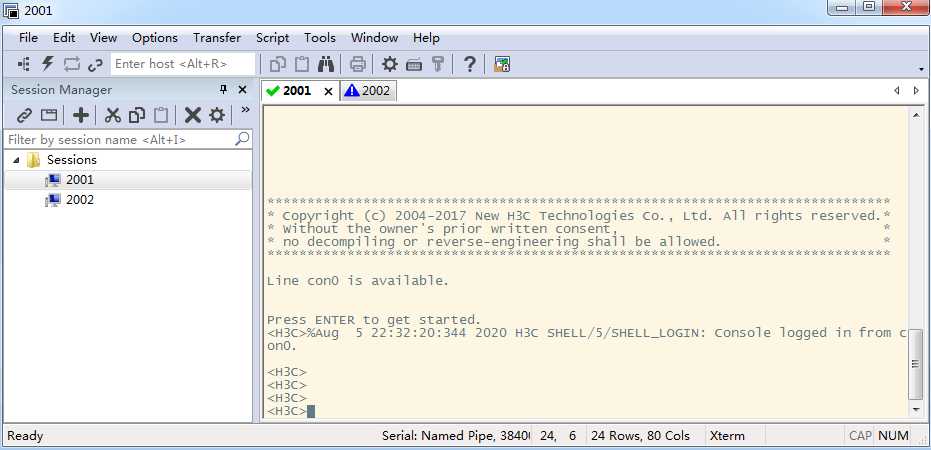The image size is (931, 450).
Task: Select session 2001 in the tree
Action: [80, 180]
